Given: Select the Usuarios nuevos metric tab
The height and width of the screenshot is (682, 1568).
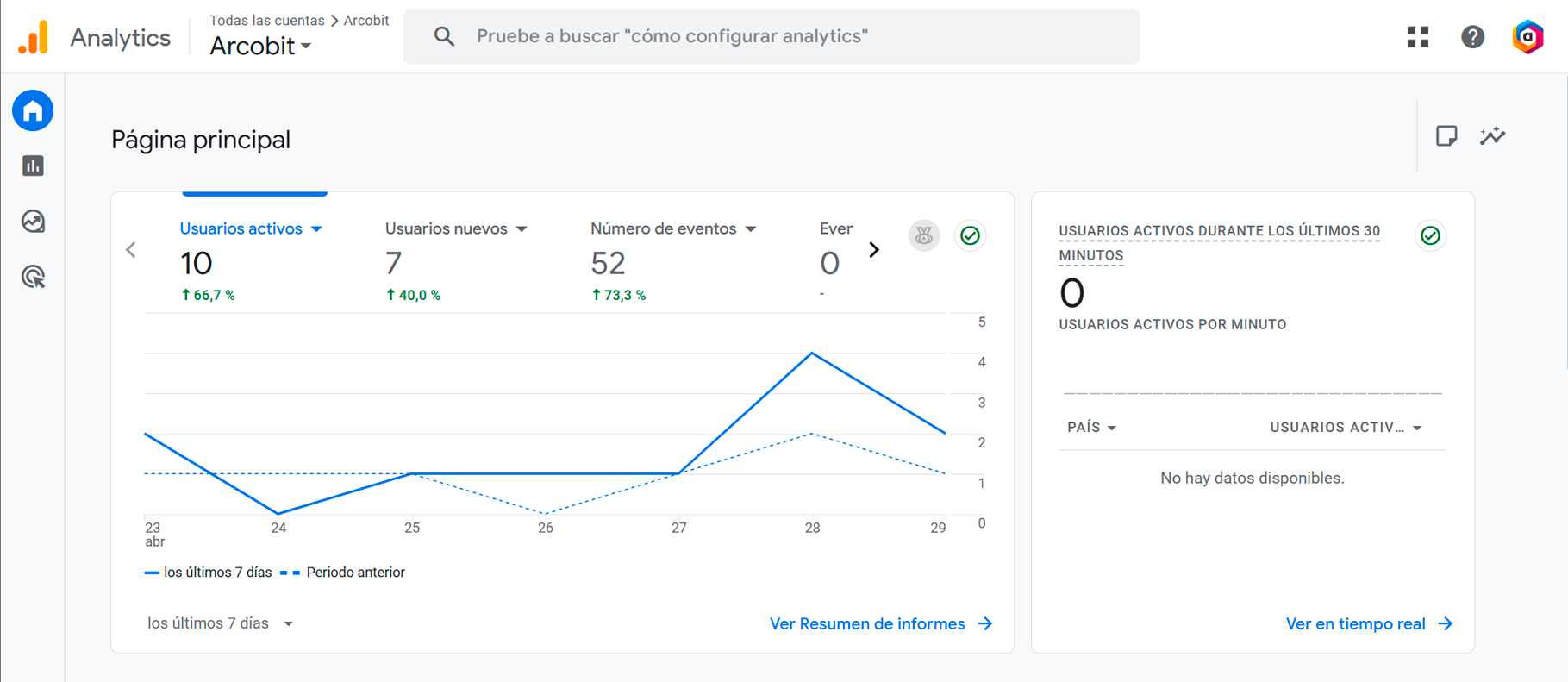Looking at the screenshot, I should [455, 229].
